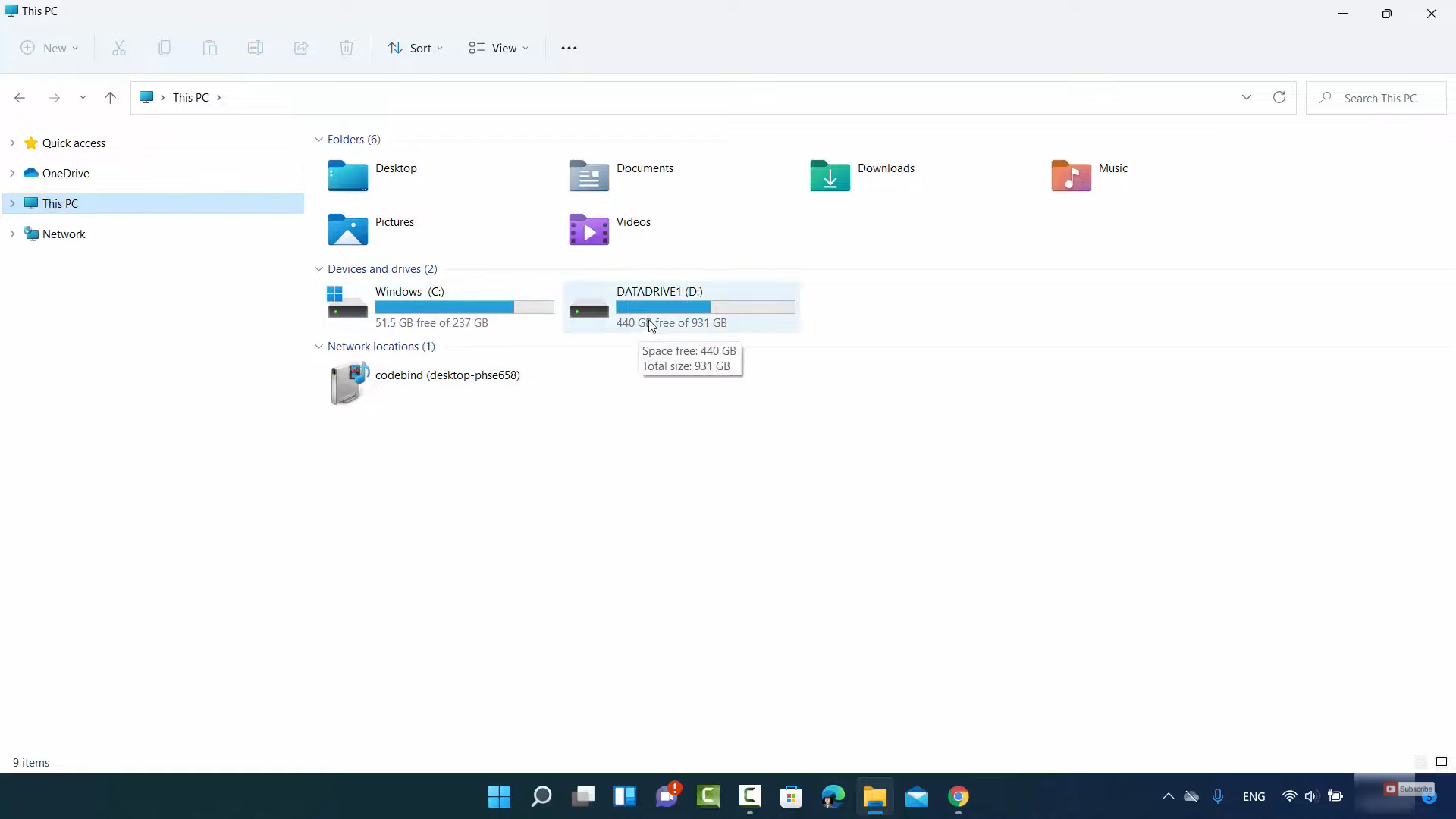Select Network in navigation pane
The height and width of the screenshot is (819, 1456).
pyautogui.click(x=64, y=234)
